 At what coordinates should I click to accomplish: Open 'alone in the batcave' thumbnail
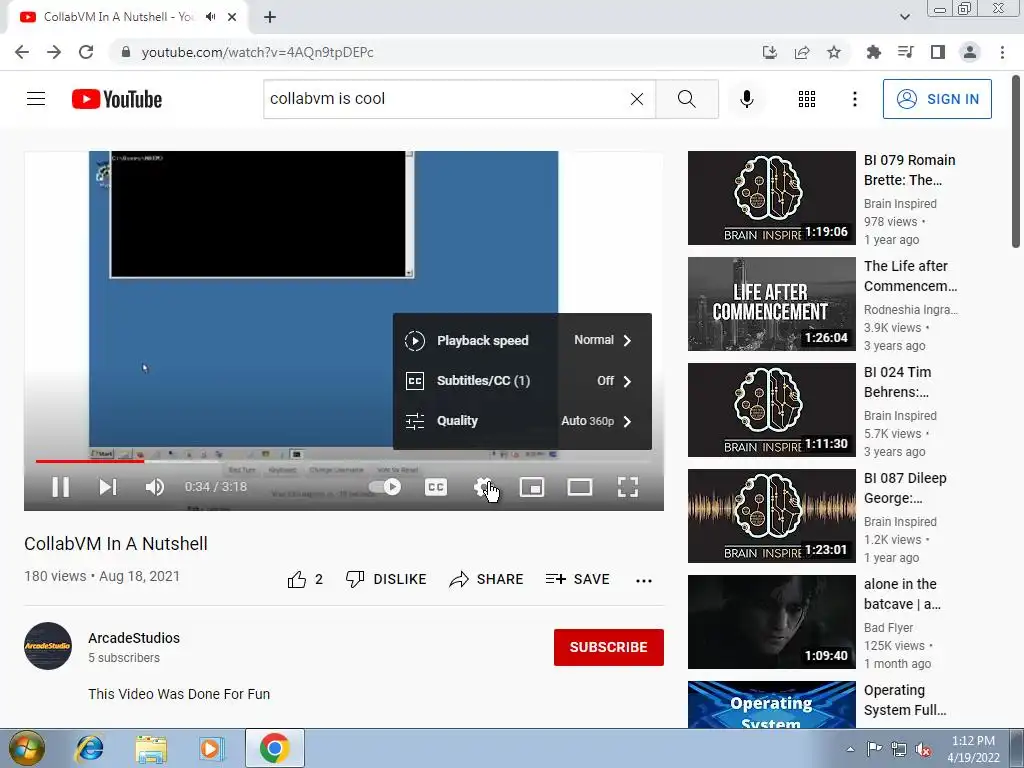771,622
